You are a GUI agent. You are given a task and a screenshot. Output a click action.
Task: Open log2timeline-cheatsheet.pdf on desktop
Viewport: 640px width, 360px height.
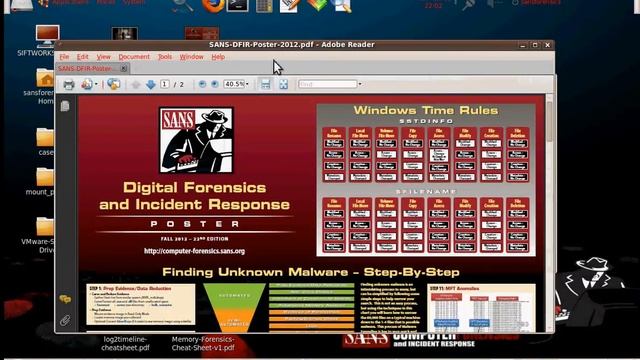(x=125, y=344)
